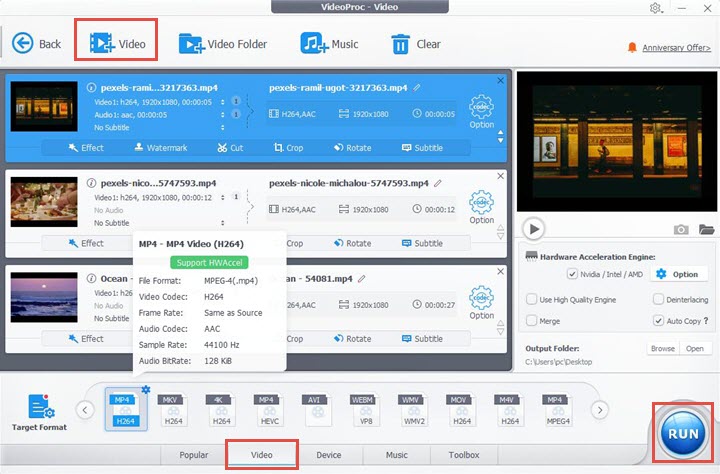The width and height of the screenshot is (720, 474).
Task: Open snapshot folder icon under preview
Action: [706, 229]
